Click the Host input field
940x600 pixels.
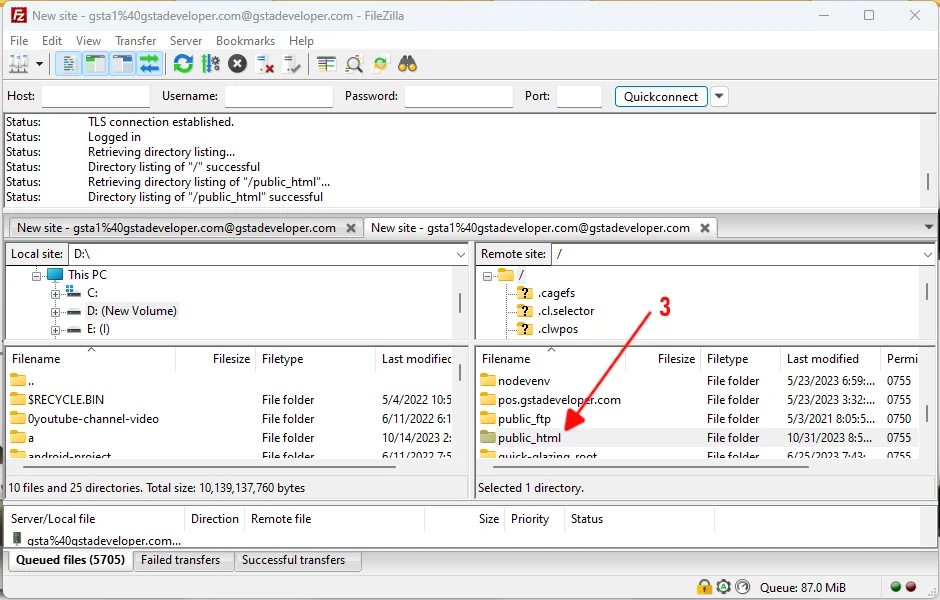pos(95,97)
